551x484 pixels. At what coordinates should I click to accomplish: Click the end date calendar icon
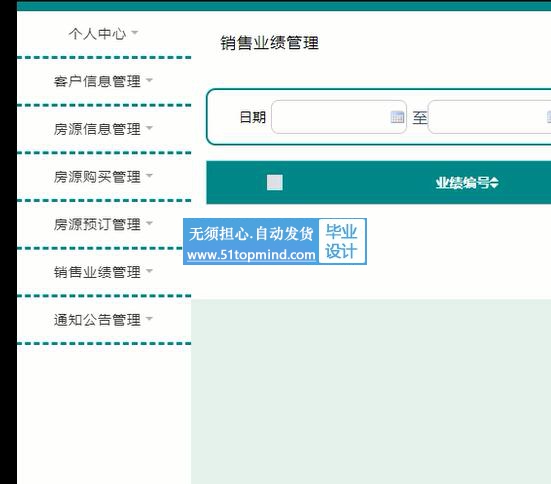tap(549, 117)
